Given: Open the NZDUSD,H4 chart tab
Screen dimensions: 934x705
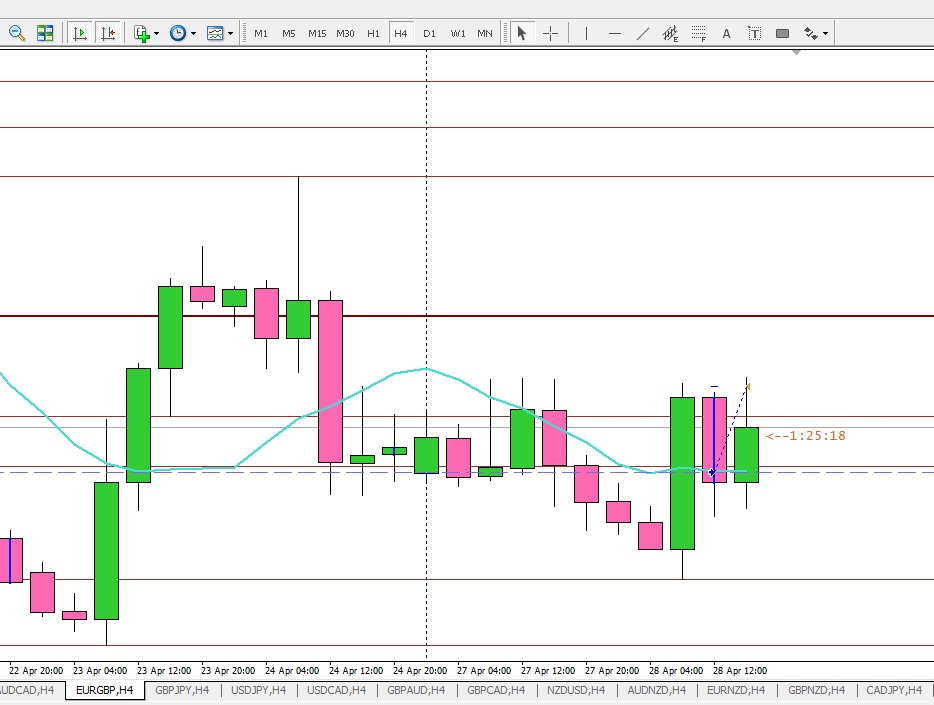Looking at the screenshot, I should point(576,690).
